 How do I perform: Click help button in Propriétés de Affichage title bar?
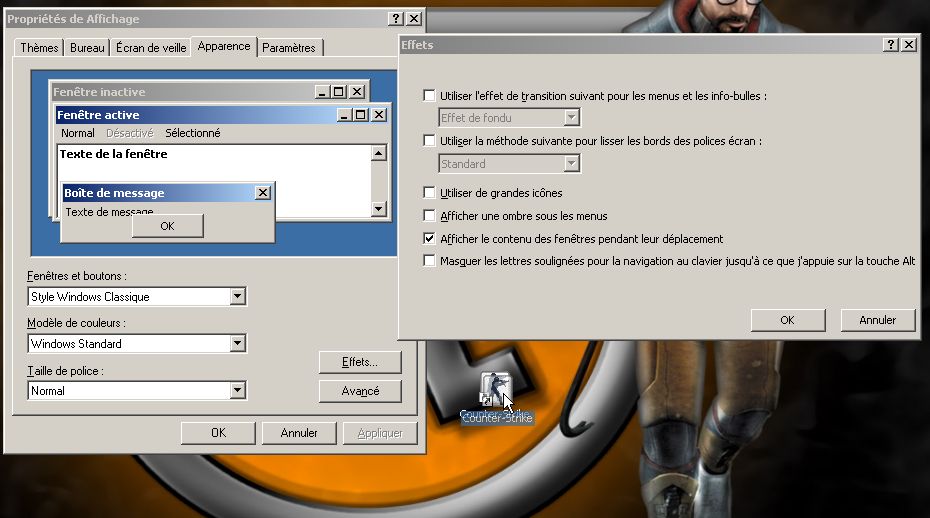(x=396, y=19)
